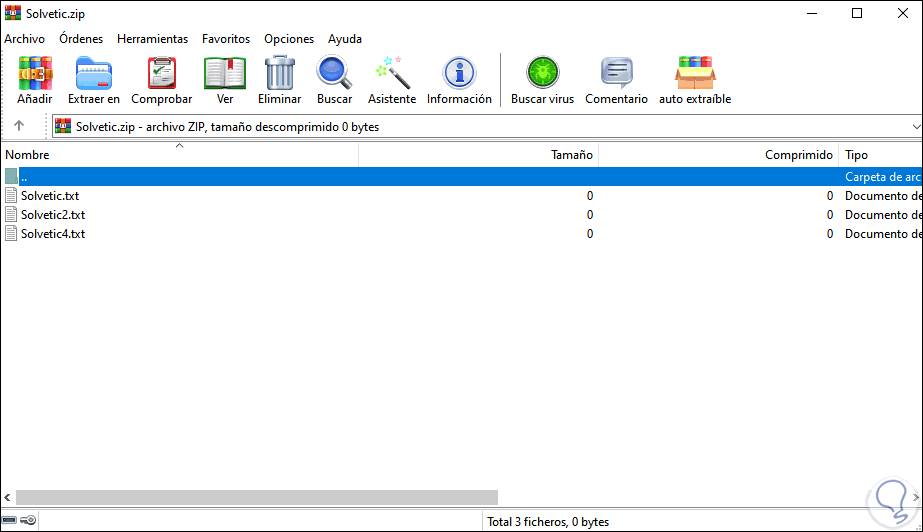Expand the address bar dropdown arrow
The width and height of the screenshot is (923, 532).
(916, 127)
